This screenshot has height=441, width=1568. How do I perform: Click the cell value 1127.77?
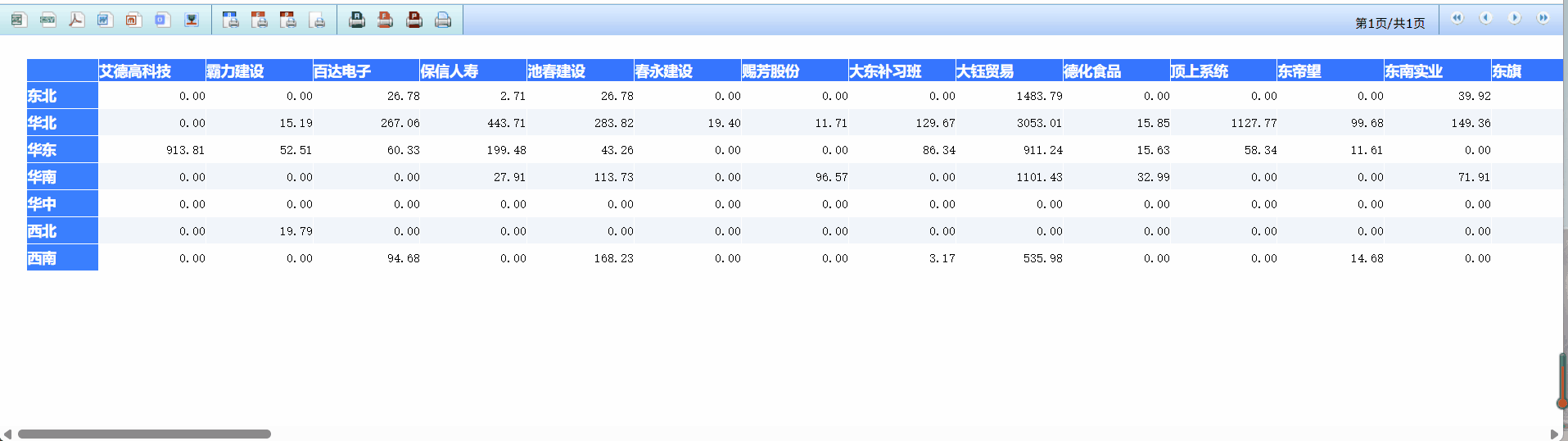tap(1254, 123)
